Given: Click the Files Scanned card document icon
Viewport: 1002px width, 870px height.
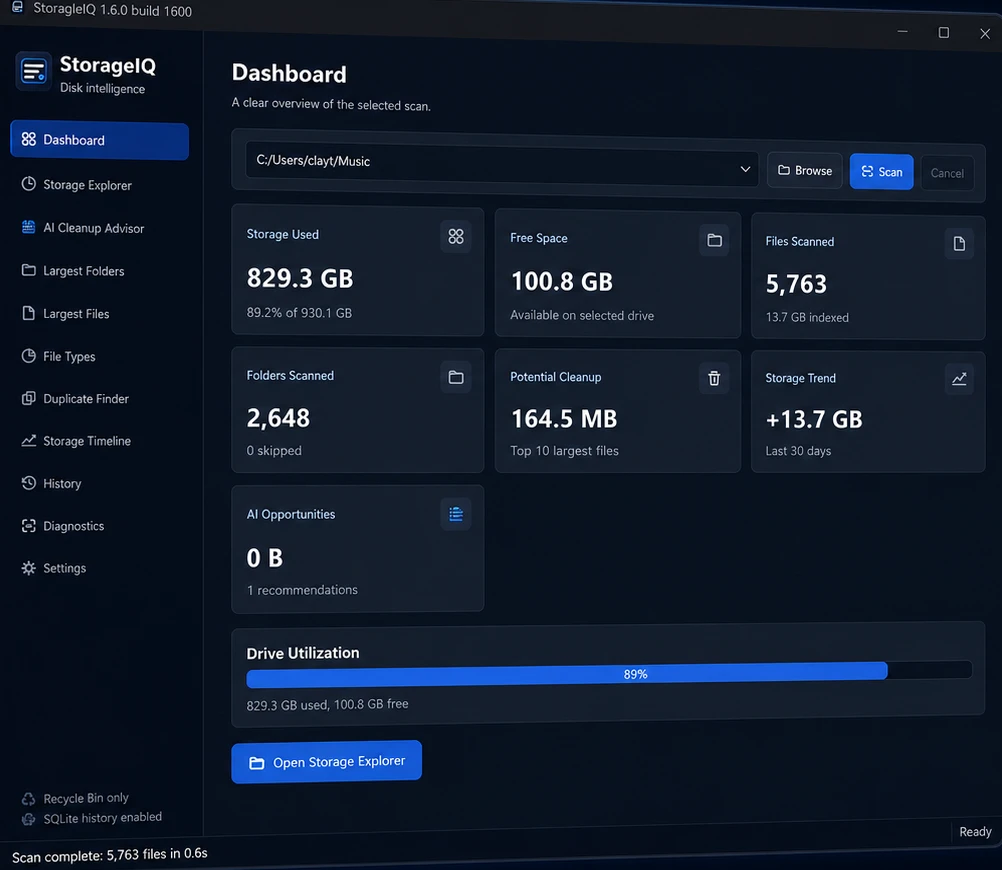Looking at the screenshot, I should tap(959, 244).
